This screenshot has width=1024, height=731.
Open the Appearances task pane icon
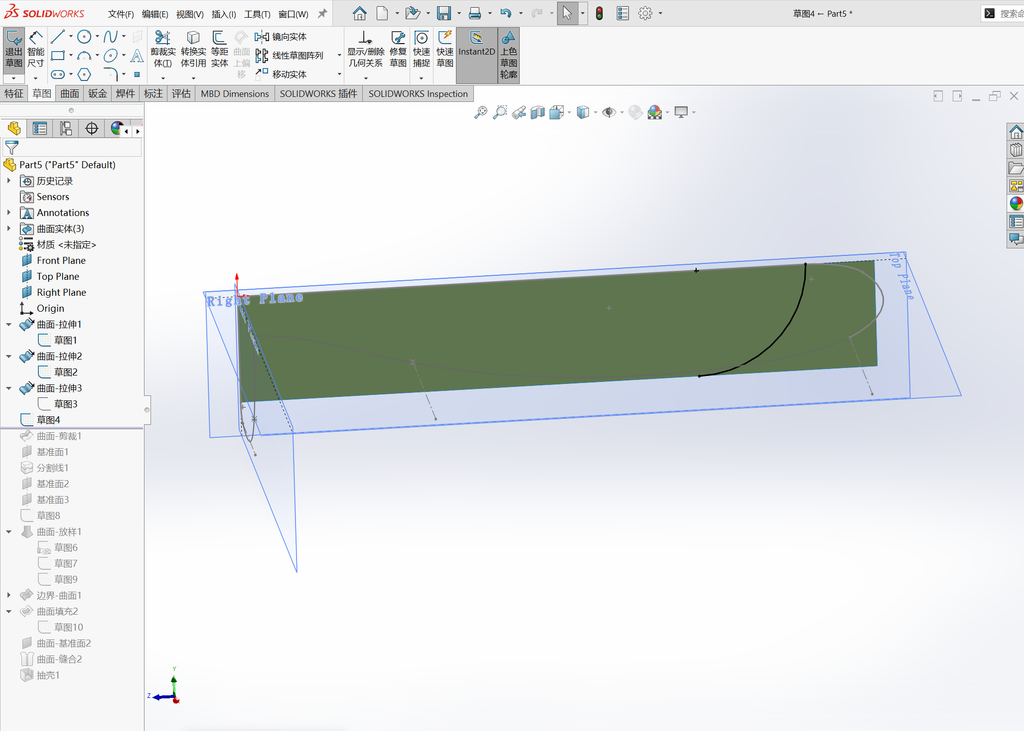coord(1016,203)
